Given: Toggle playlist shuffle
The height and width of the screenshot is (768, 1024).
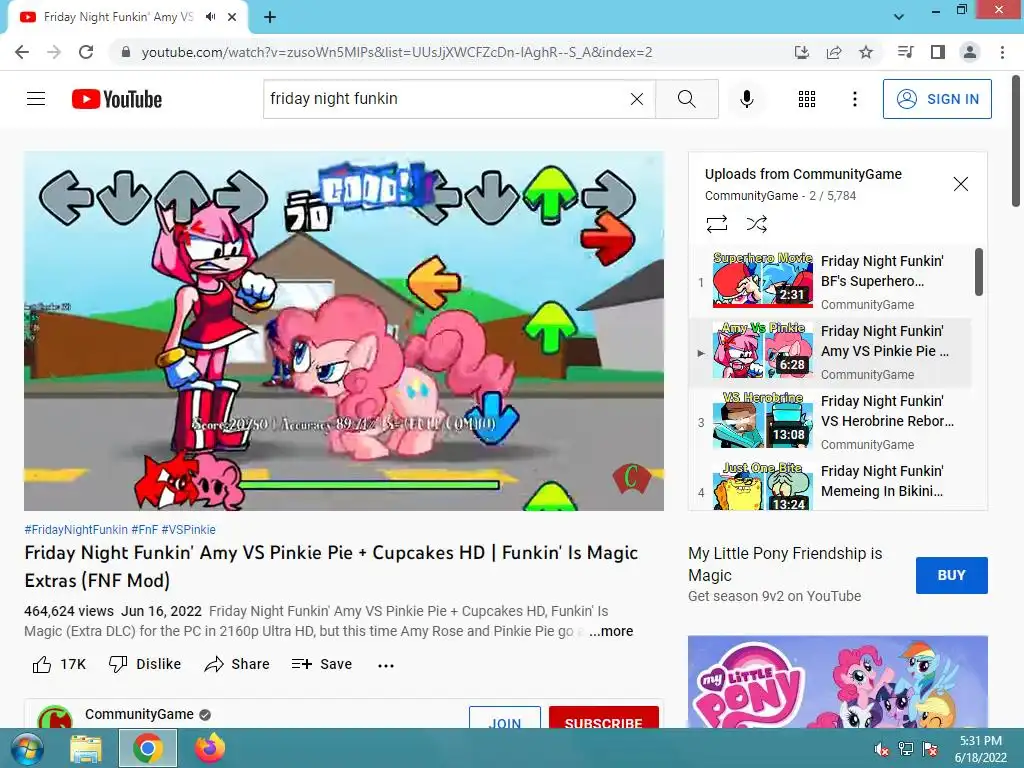Looking at the screenshot, I should (x=756, y=224).
